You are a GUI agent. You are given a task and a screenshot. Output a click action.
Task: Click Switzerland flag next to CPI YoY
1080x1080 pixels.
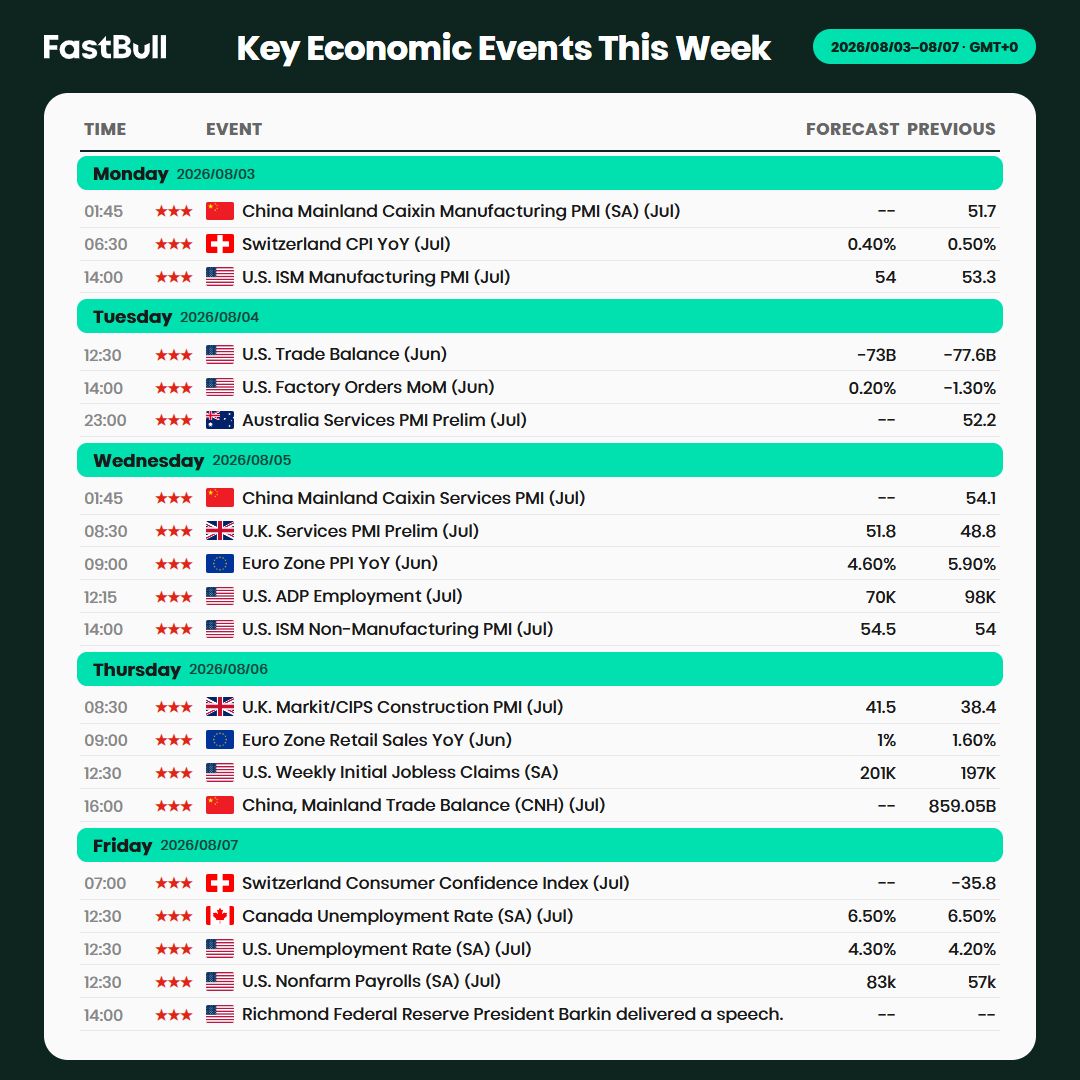pos(220,244)
